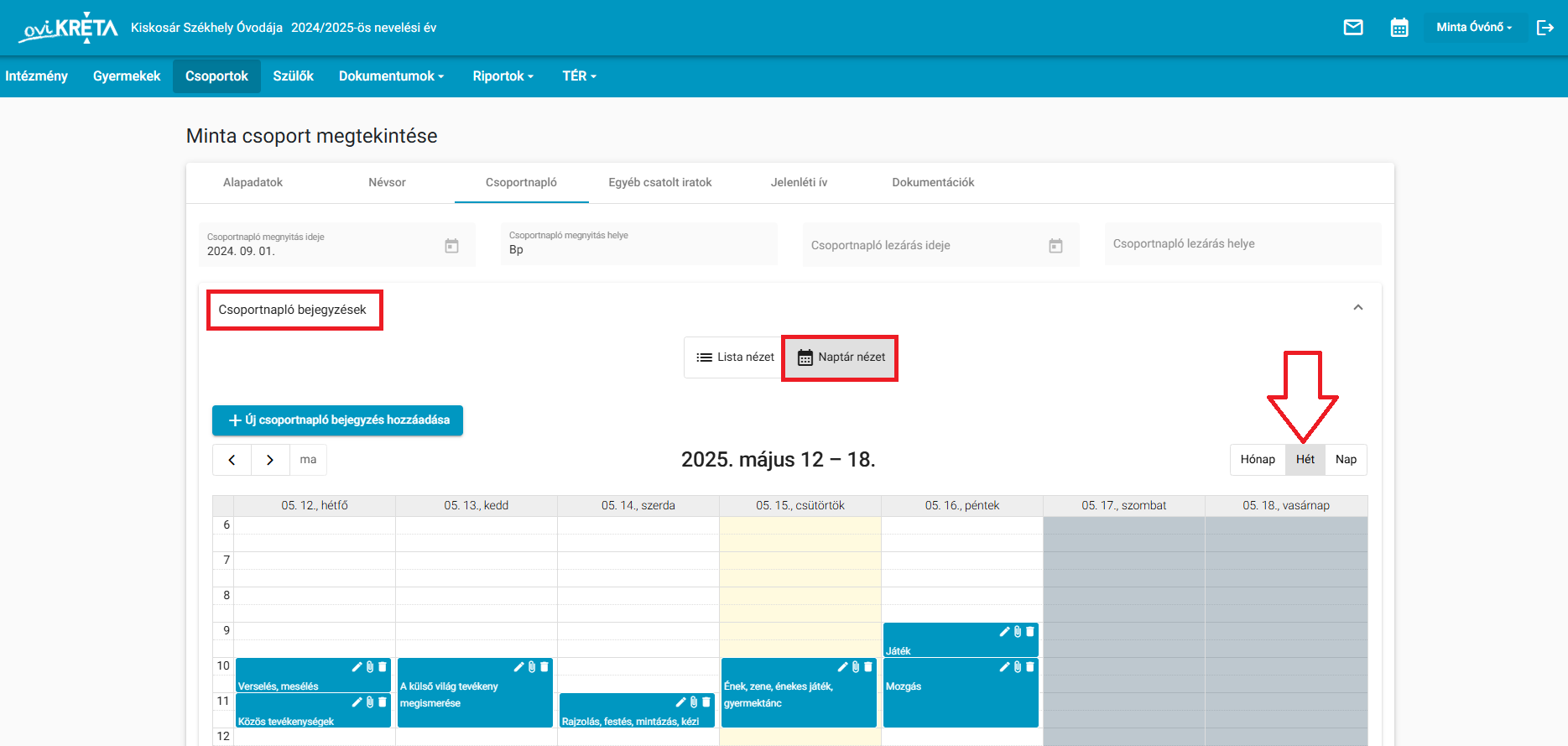Open the Egyéb csatolt iratok tab

660,183
